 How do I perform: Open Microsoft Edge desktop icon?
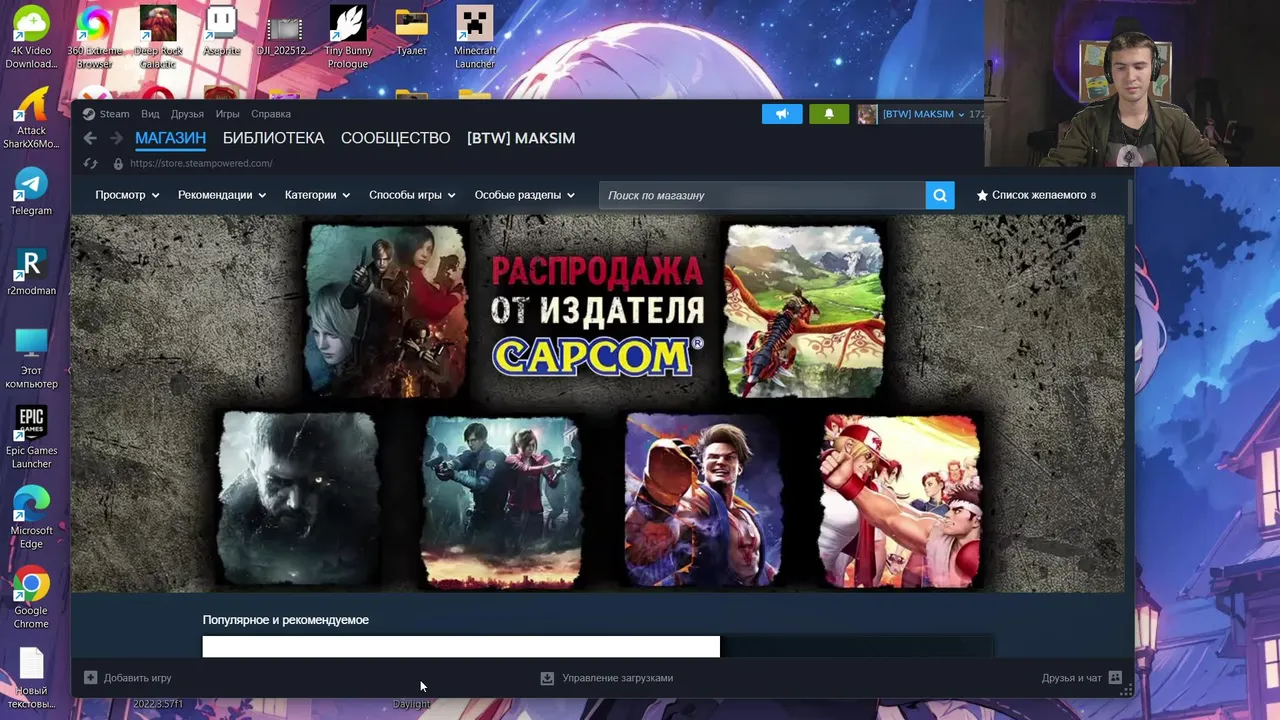(31, 518)
